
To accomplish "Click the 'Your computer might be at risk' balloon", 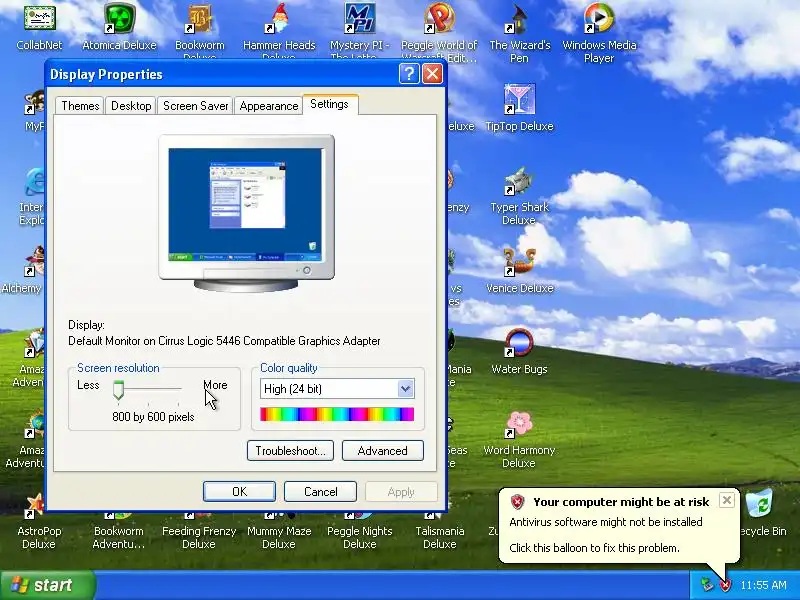I will [619, 526].
